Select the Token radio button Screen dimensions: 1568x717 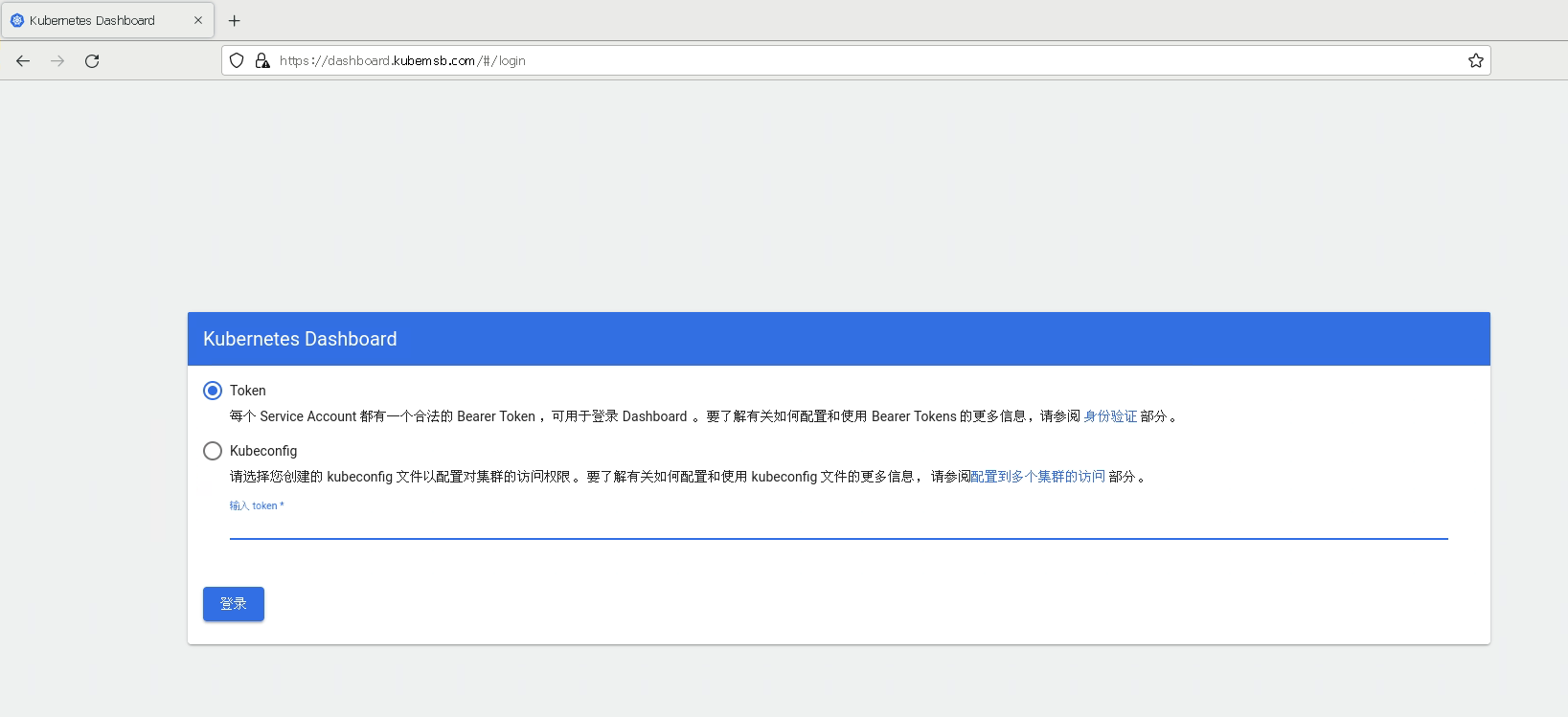(x=213, y=391)
